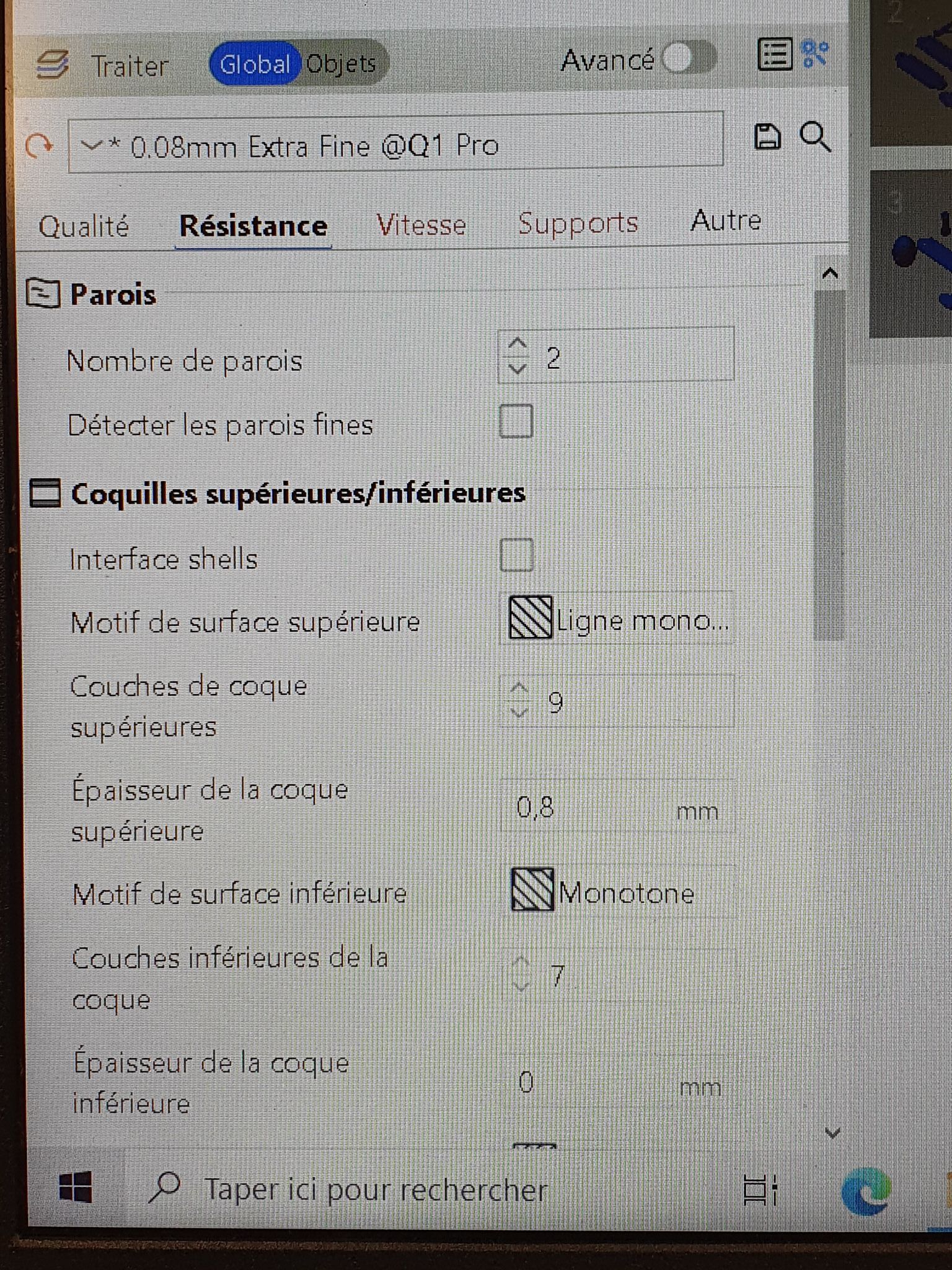The width and height of the screenshot is (952, 1270).
Task: Click the scrollbar up arrow
Action: (830, 273)
